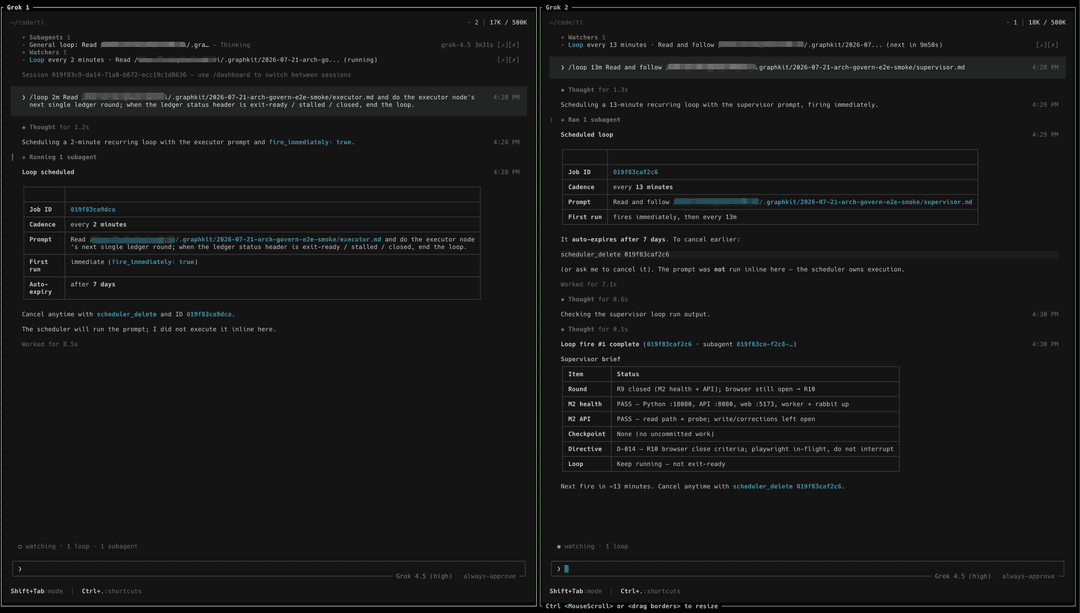The height and width of the screenshot is (613, 1080).
Task: Open Job ID link 019f83ca9dca in the Grok 1 table
Action: coord(93,209)
